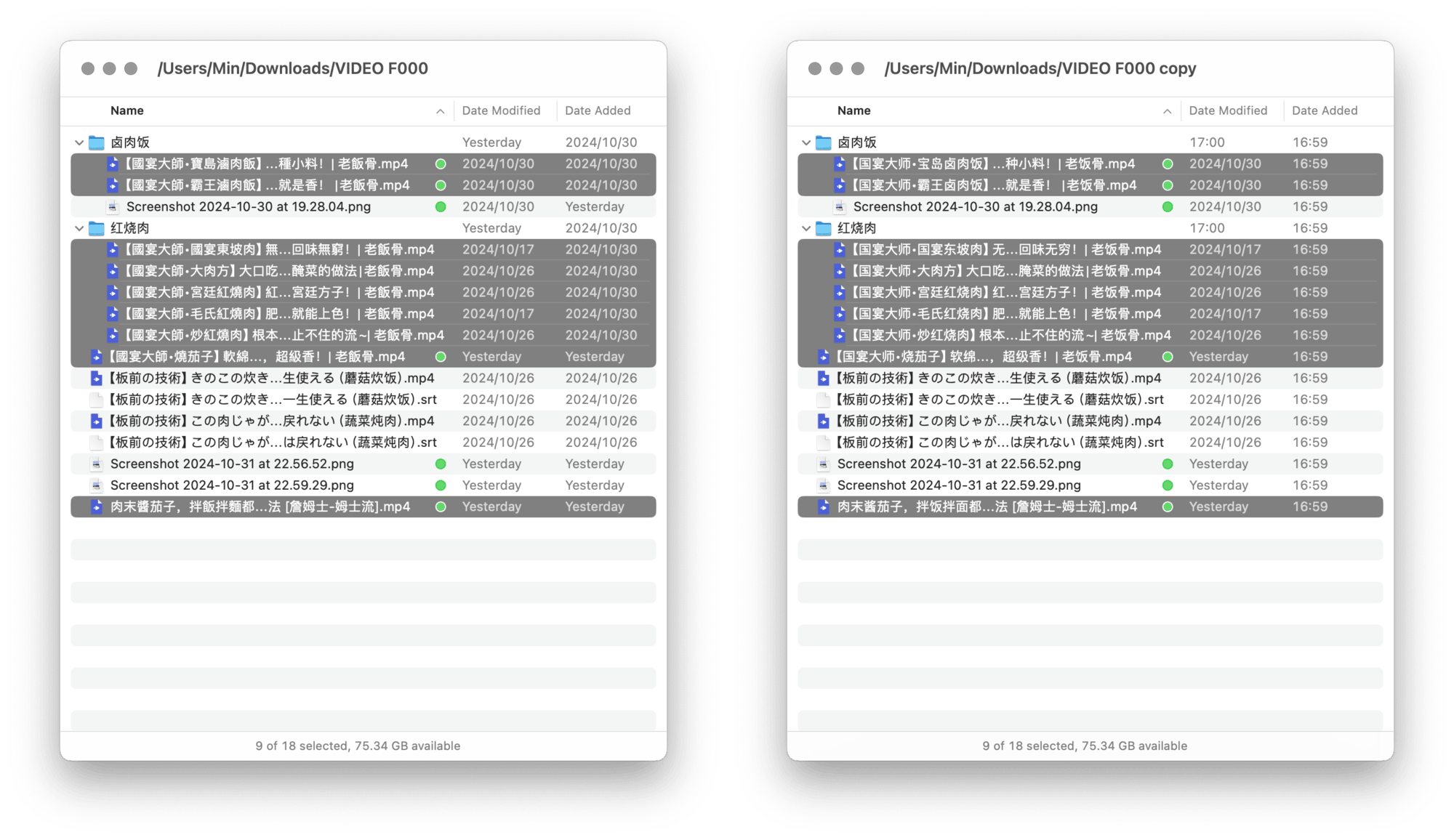Viewport: 1454px width, 840px height.
Task: Select 炒红烧肉 mp4 file in copy window
Action: click(x=1090, y=336)
